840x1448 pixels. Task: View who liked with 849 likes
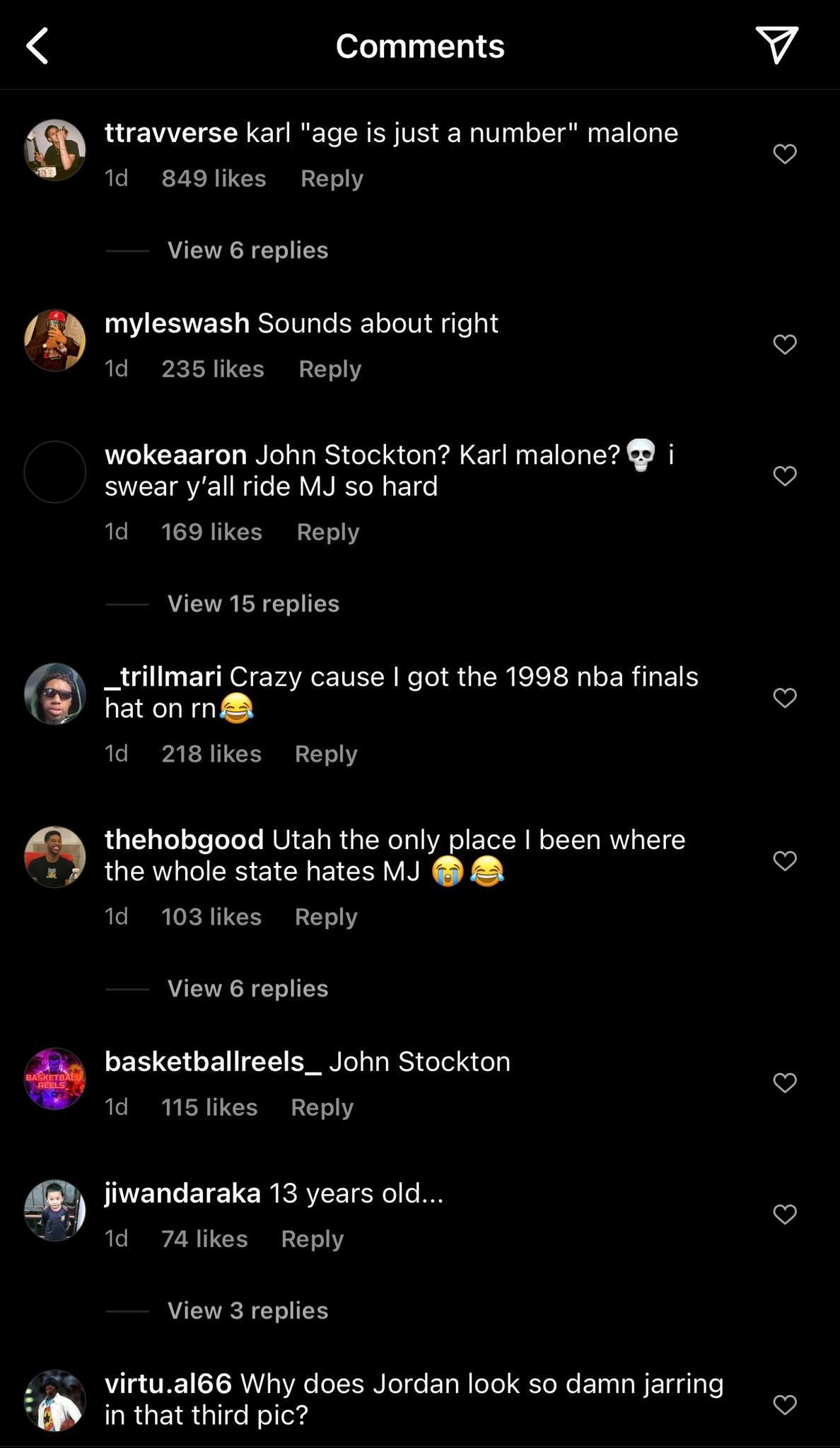(214, 178)
